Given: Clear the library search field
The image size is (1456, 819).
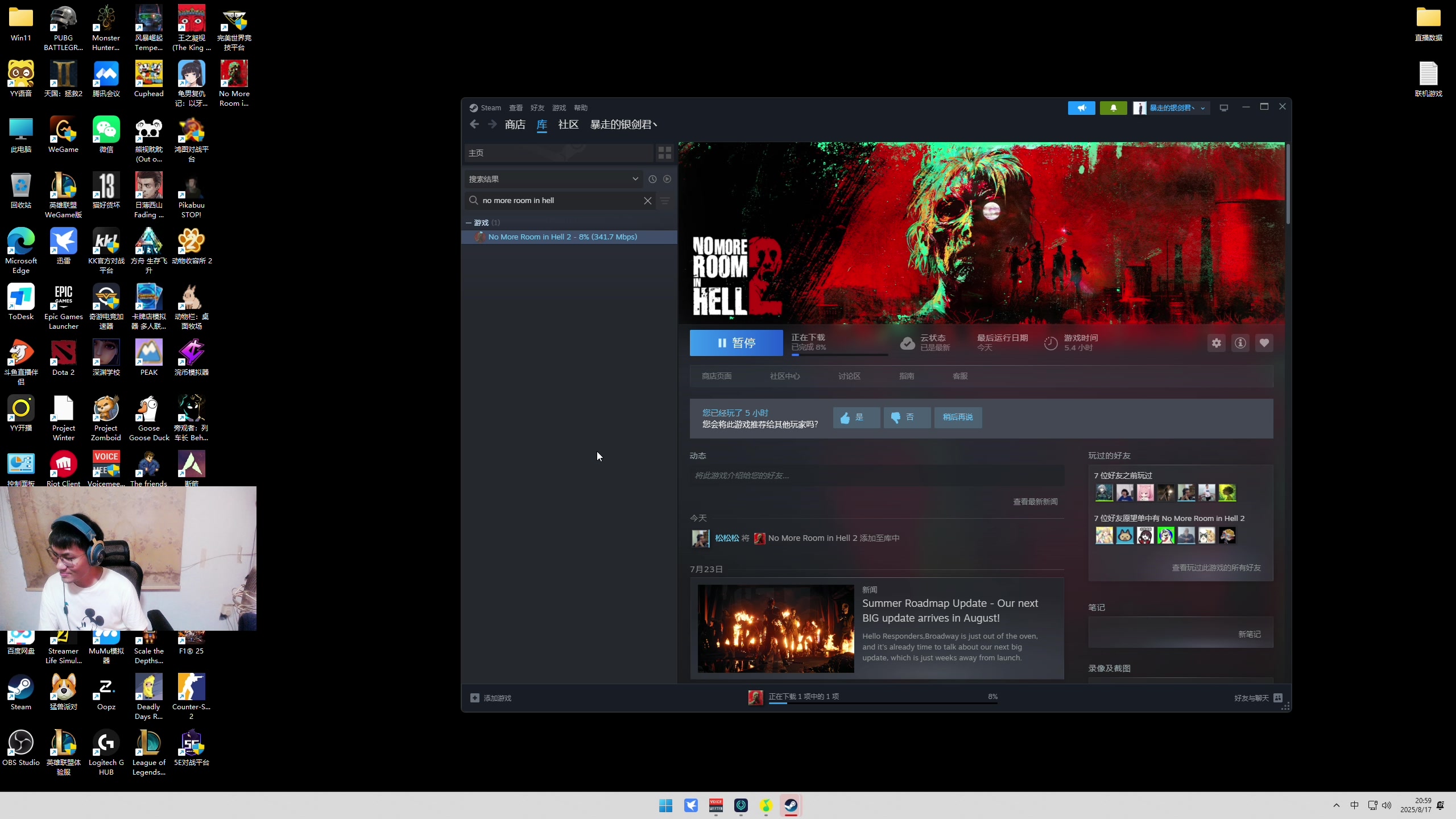Looking at the screenshot, I should coord(647,201).
